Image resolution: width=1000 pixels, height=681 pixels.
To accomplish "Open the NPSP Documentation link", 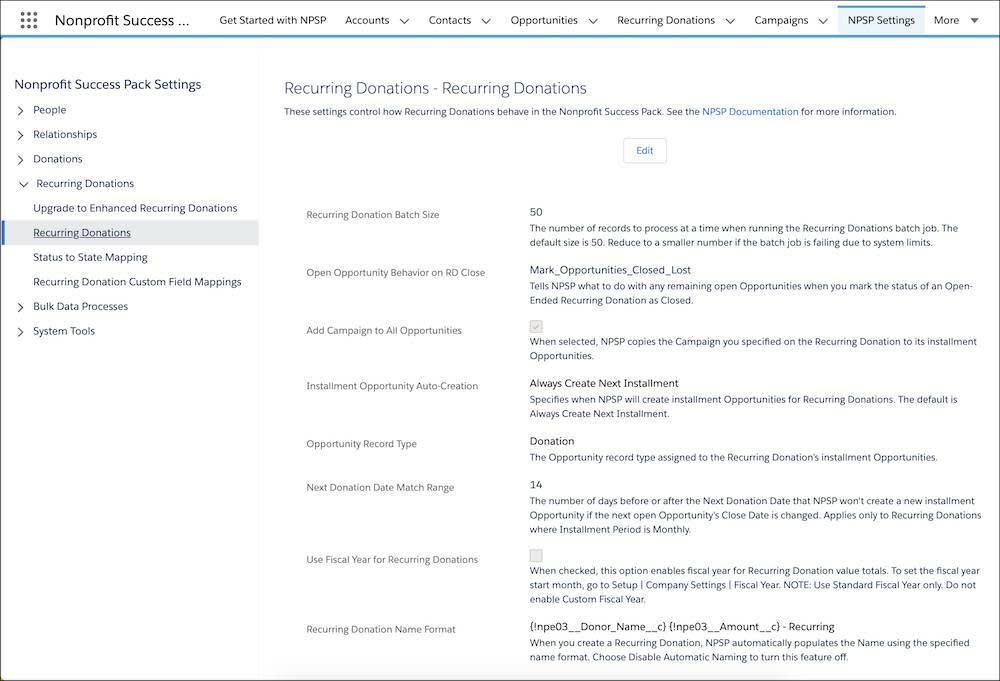I will (x=750, y=112).
